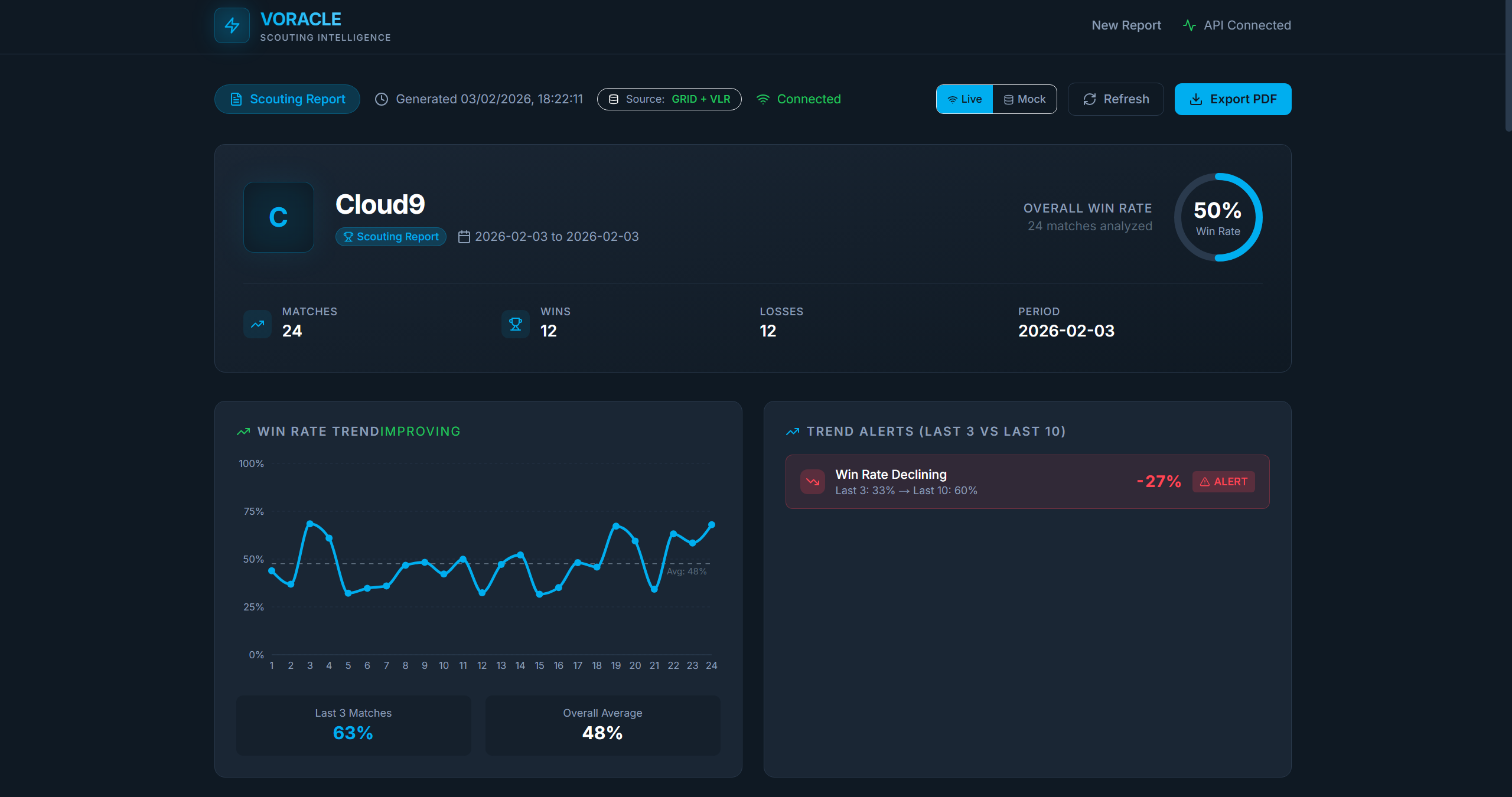Click the Source GRID + VLR badge
The width and height of the screenshot is (1512, 797).
pyautogui.click(x=669, y=99)
